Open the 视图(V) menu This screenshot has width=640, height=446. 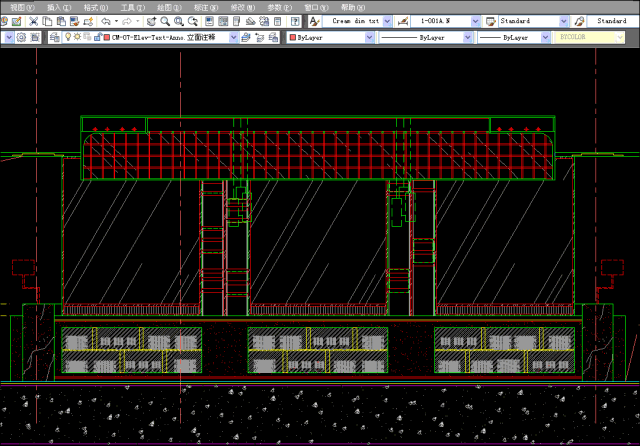click(22, 7)
